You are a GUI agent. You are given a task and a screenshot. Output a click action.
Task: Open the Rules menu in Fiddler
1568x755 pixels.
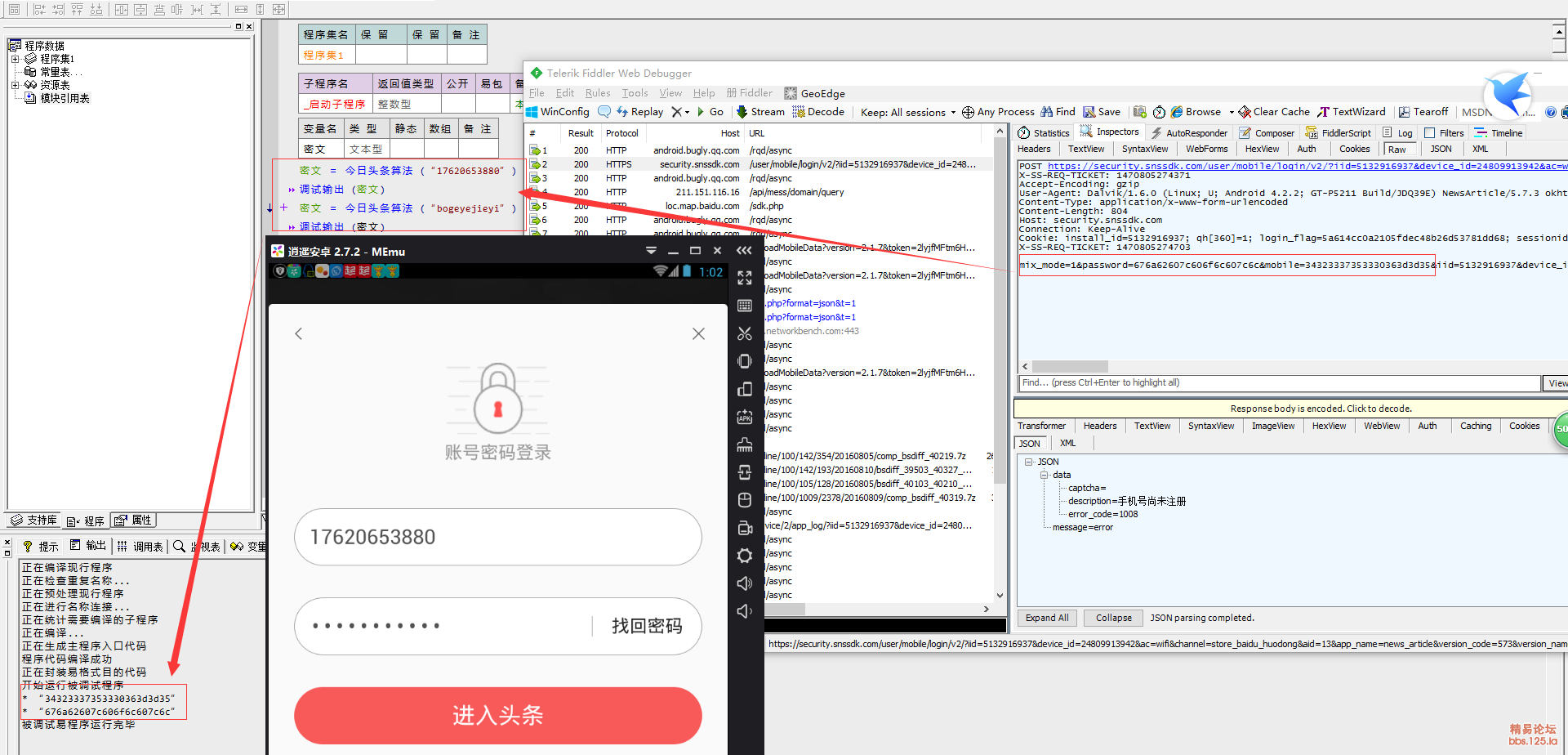598,93
